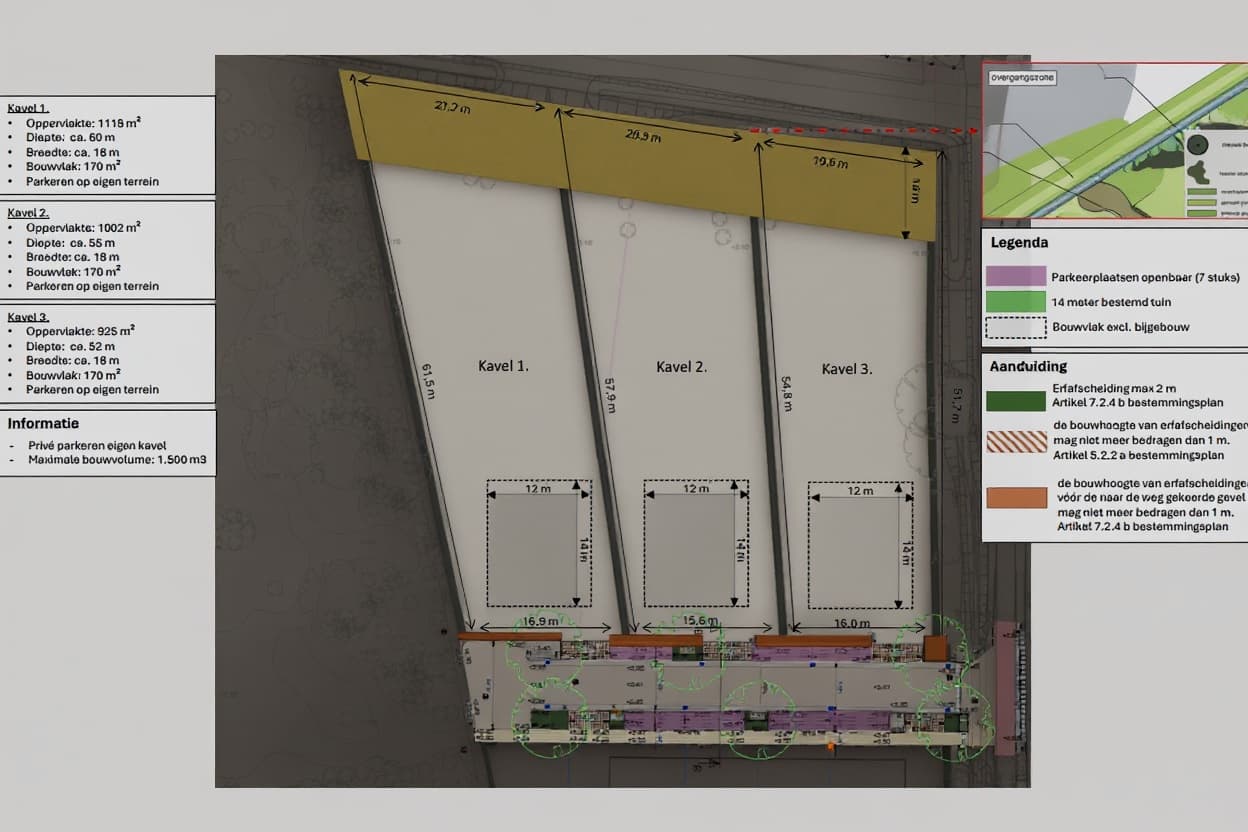1248x832 pixels.
Task: Click the Informatie panel heading
Action: [43, 423]
